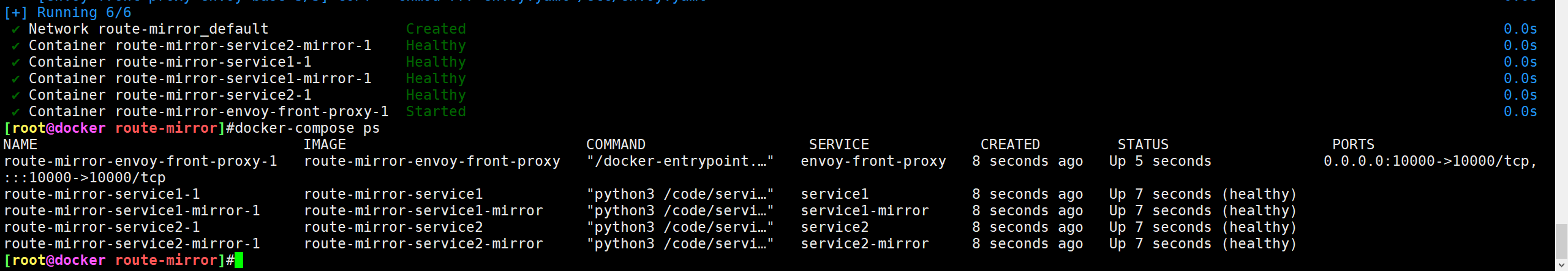Click the STATUS column header

coord(1143,144)
